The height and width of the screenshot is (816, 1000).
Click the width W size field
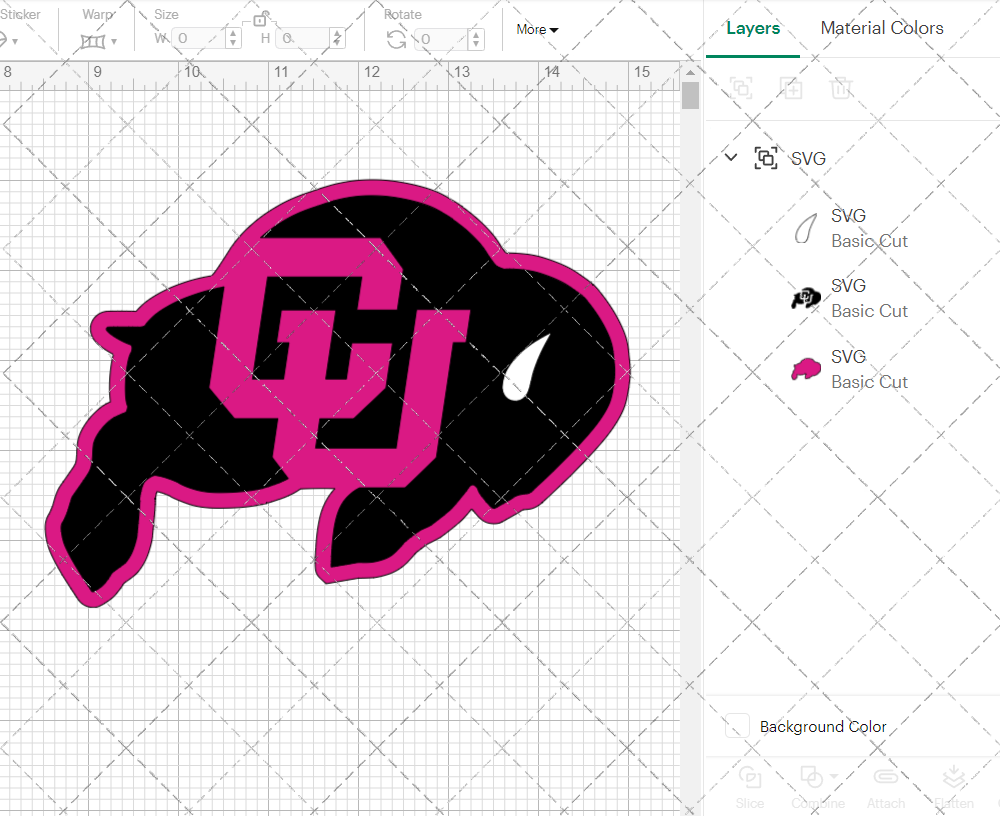(x=200, y=38)
